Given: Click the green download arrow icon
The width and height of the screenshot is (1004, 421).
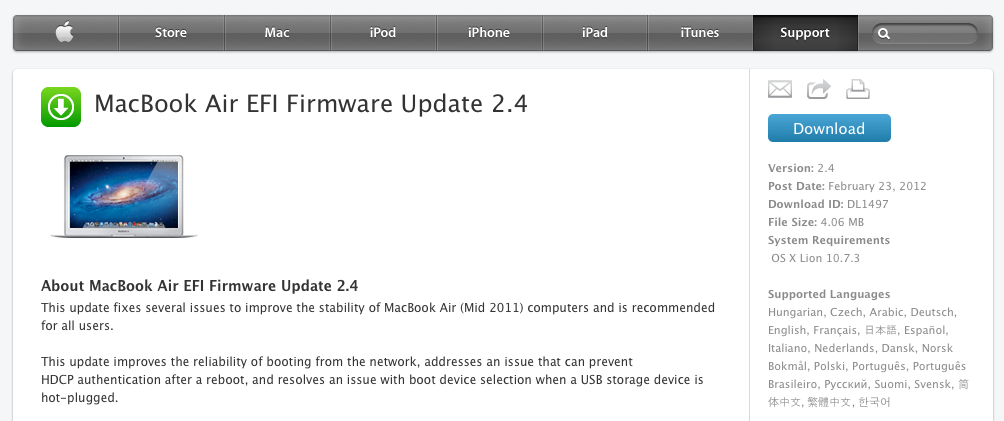Looking at the screenshot, I should point(61,107).
